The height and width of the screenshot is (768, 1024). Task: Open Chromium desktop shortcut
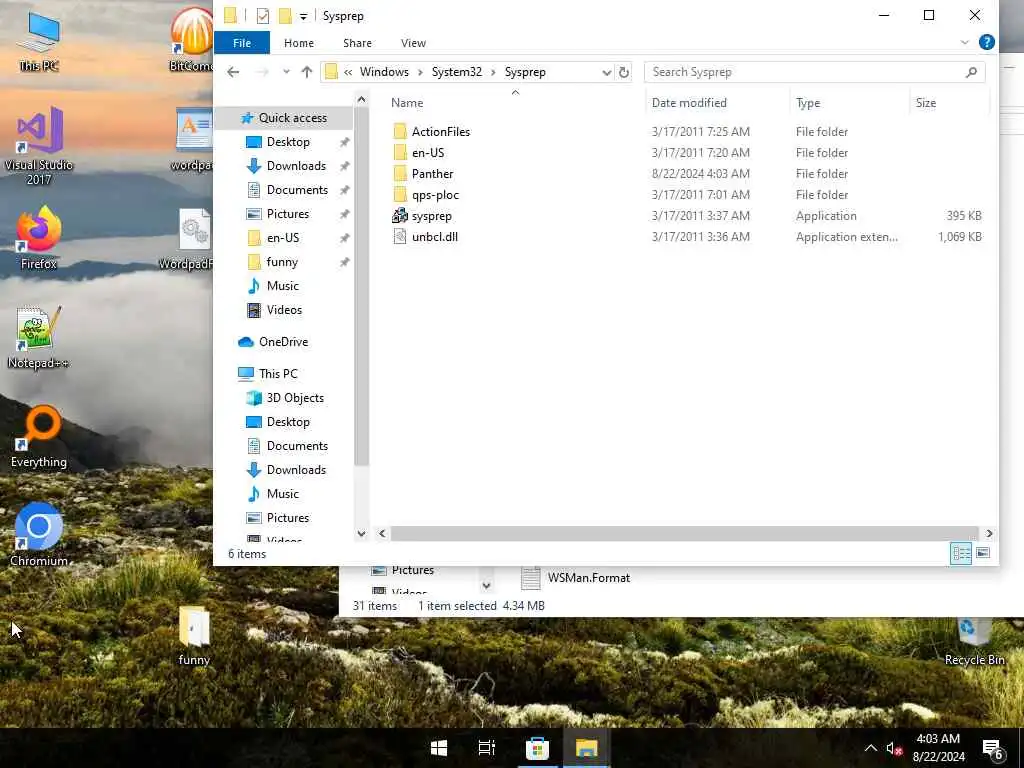(x=39, y=536)
